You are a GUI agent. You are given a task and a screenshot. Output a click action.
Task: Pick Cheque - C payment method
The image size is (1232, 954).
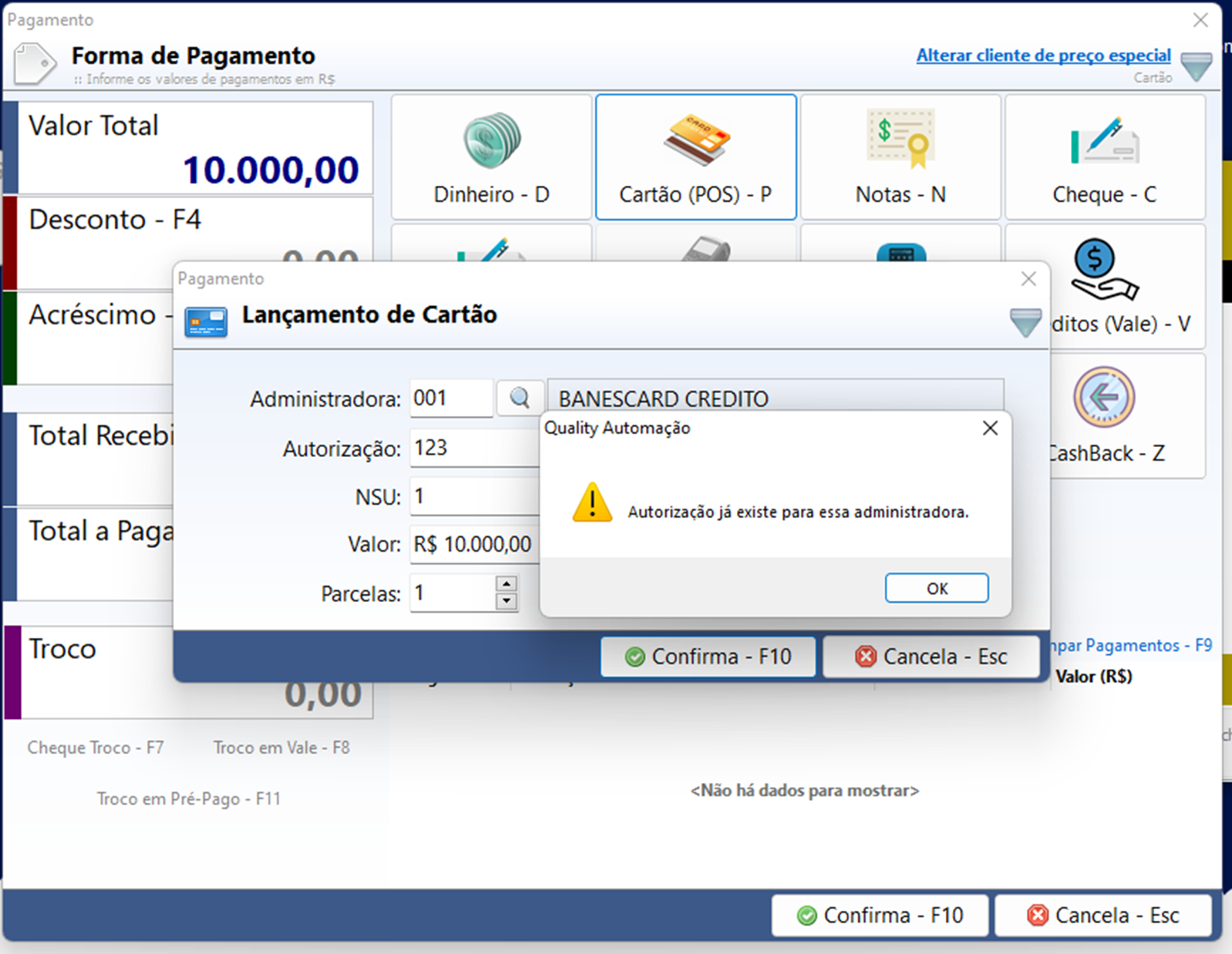click(x=1105, y=157)
